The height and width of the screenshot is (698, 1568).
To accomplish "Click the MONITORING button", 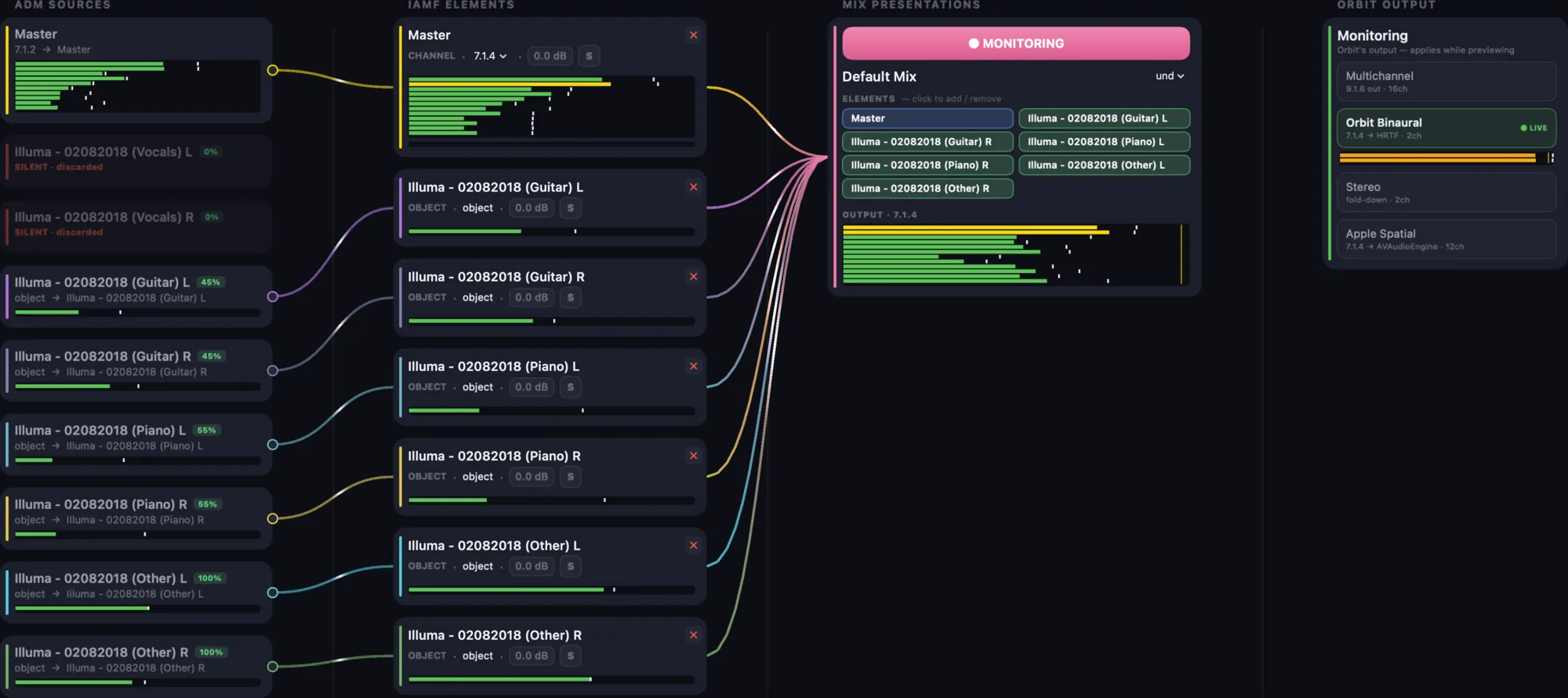I will [1016, 44].
